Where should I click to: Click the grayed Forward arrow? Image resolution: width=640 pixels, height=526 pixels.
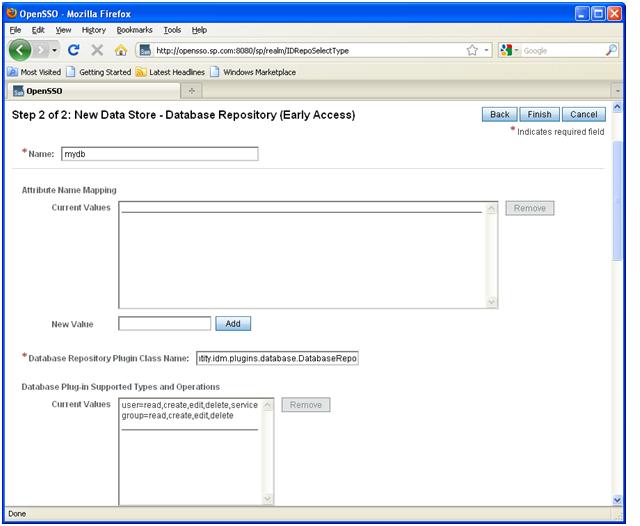tap(41, 50)
